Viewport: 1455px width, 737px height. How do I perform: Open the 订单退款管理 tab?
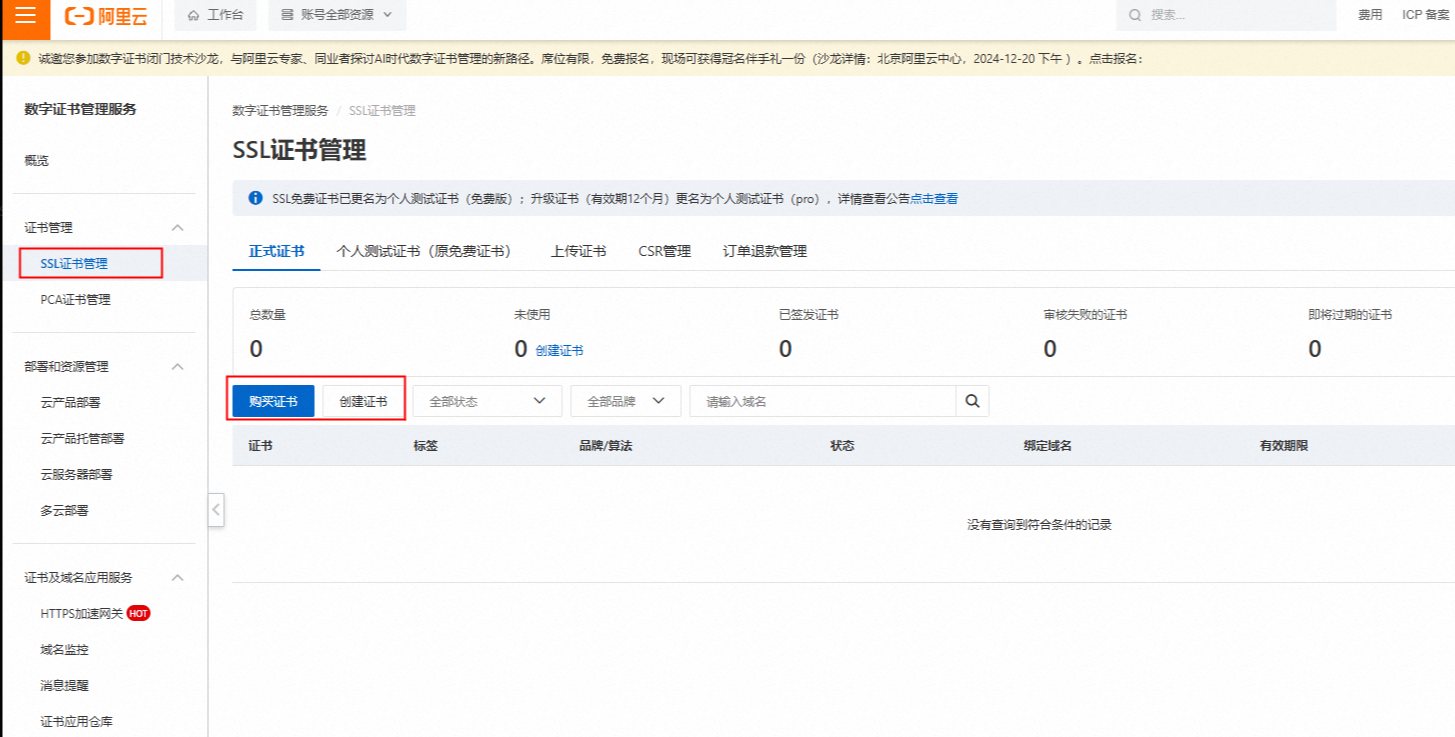point(765,251)
